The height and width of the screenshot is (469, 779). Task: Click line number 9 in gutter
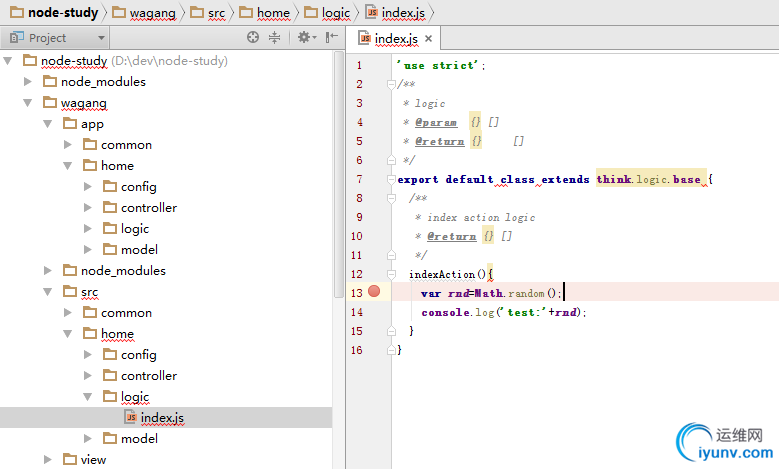coord(359,217)
